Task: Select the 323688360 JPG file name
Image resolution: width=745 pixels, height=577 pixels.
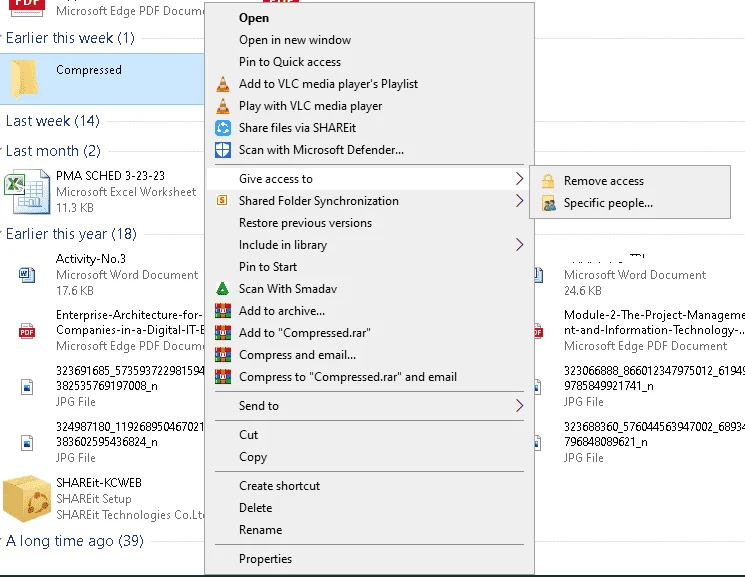Action: click(x=654, y=434)
